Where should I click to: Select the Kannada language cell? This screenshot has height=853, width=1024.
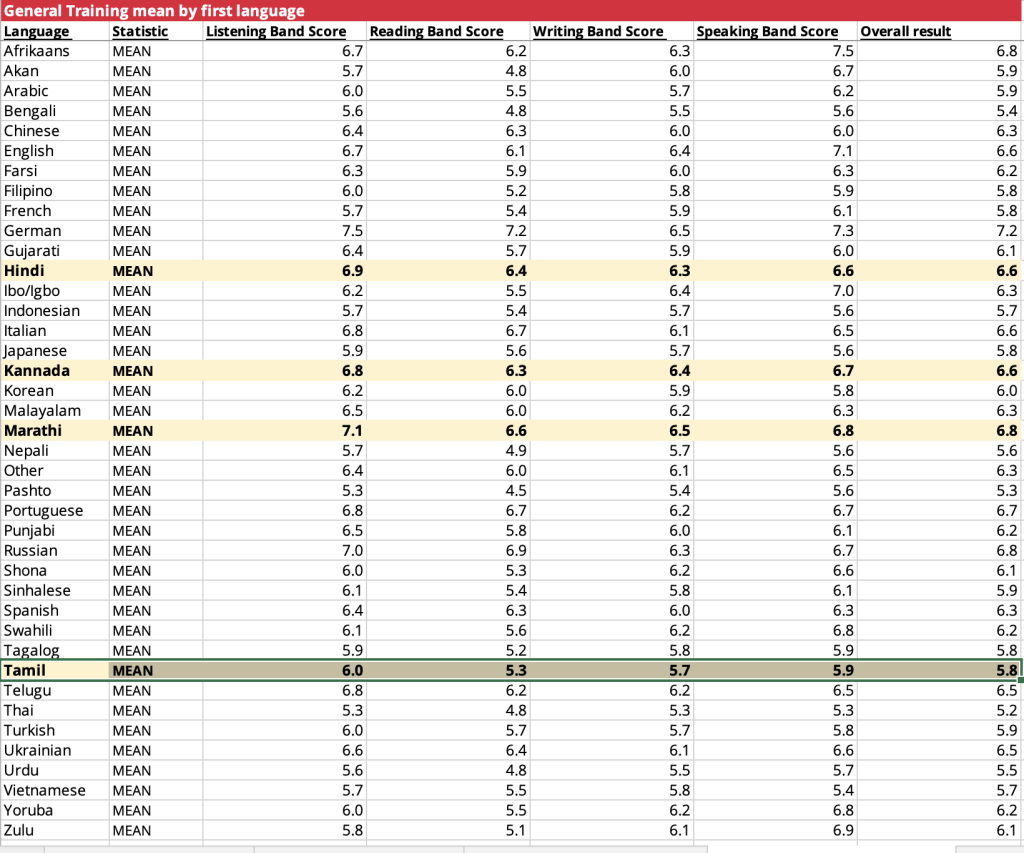(36, 371)
